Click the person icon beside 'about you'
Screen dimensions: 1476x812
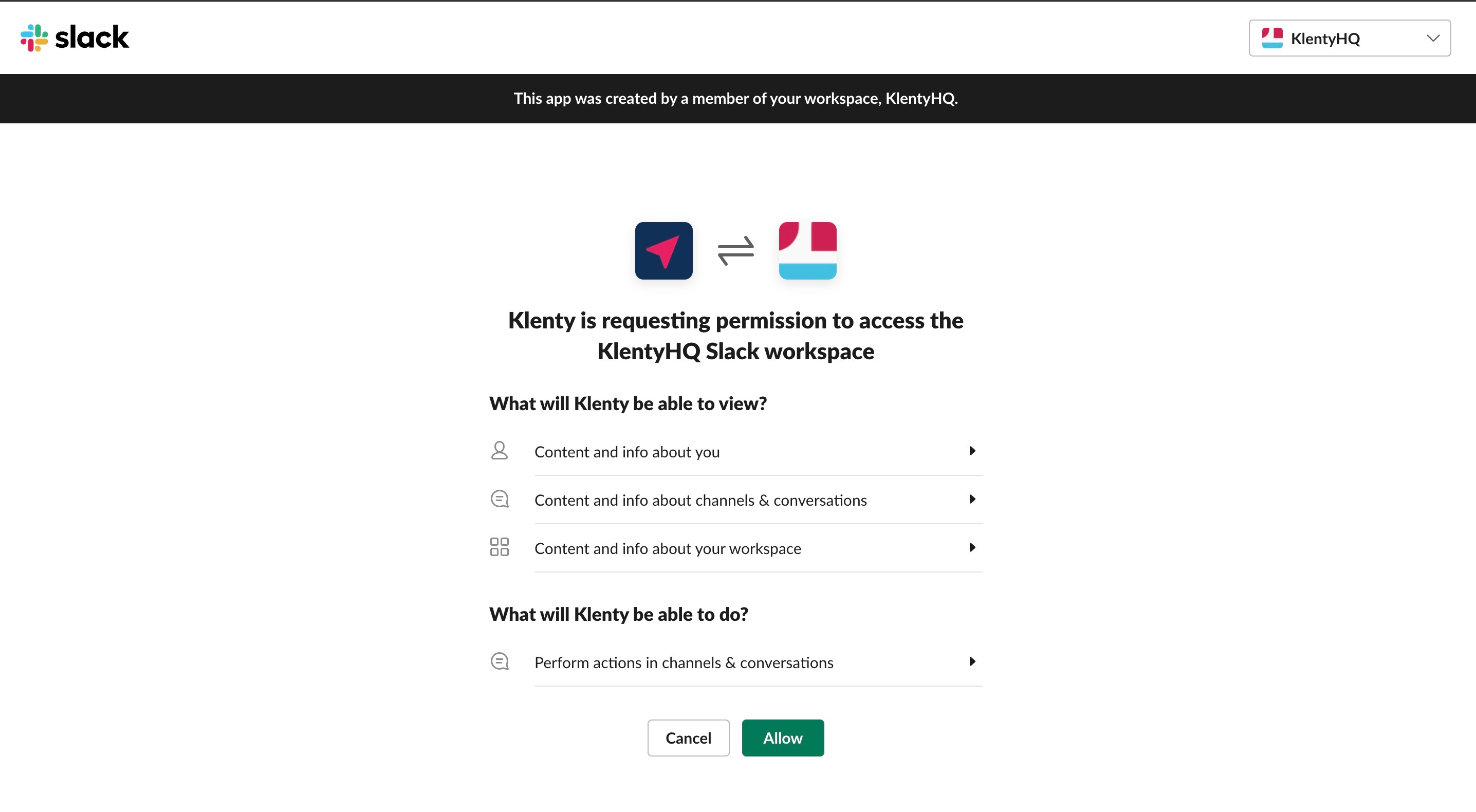[499, 451]
